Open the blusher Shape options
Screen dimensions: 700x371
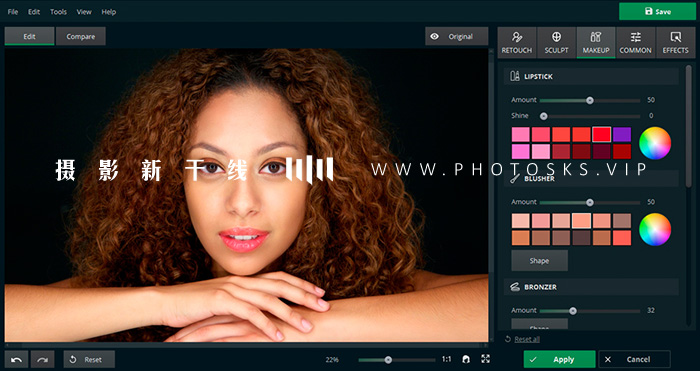(539, 261)
